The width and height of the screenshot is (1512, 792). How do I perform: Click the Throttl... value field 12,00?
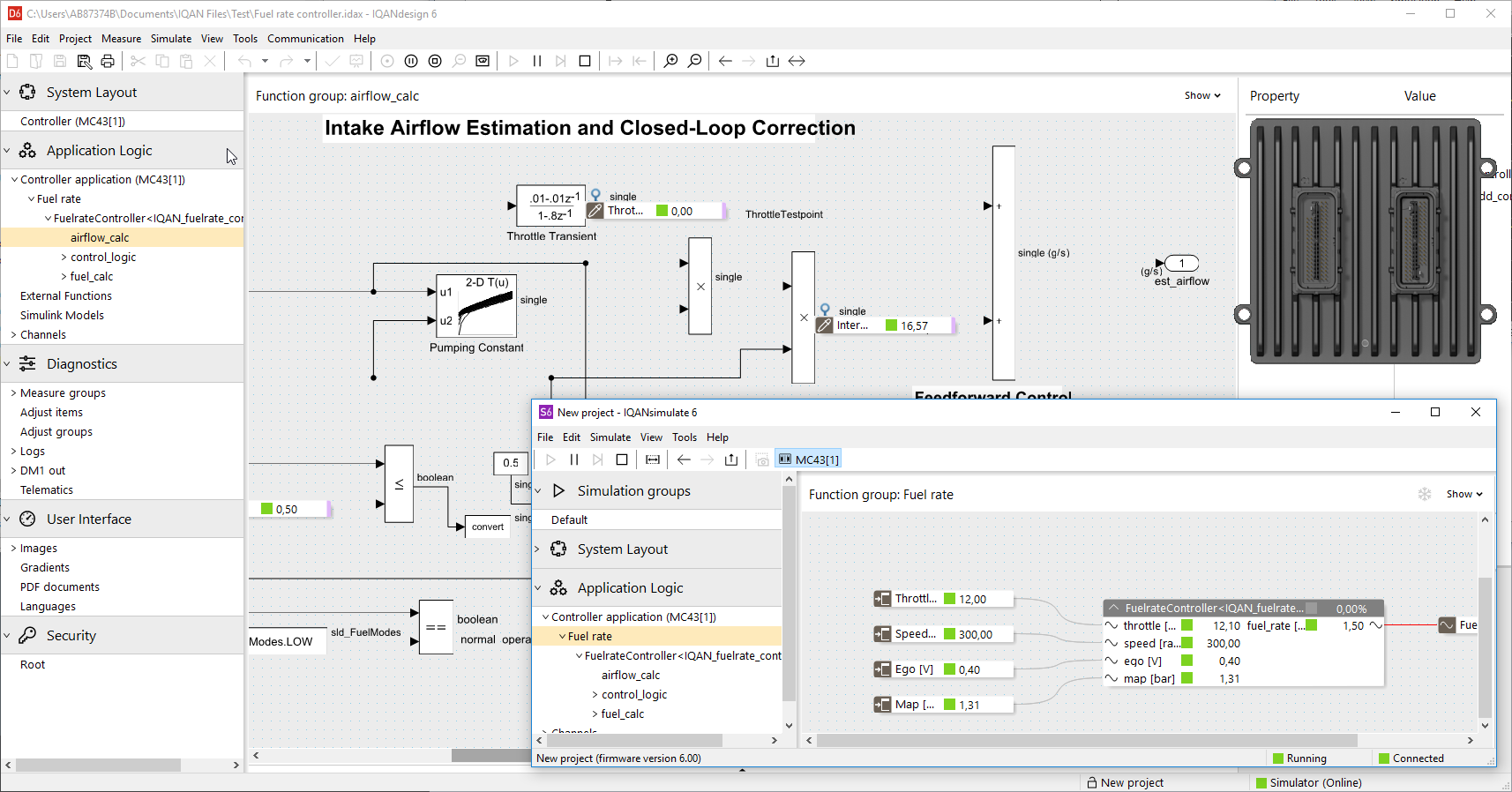tap(977, 599)
